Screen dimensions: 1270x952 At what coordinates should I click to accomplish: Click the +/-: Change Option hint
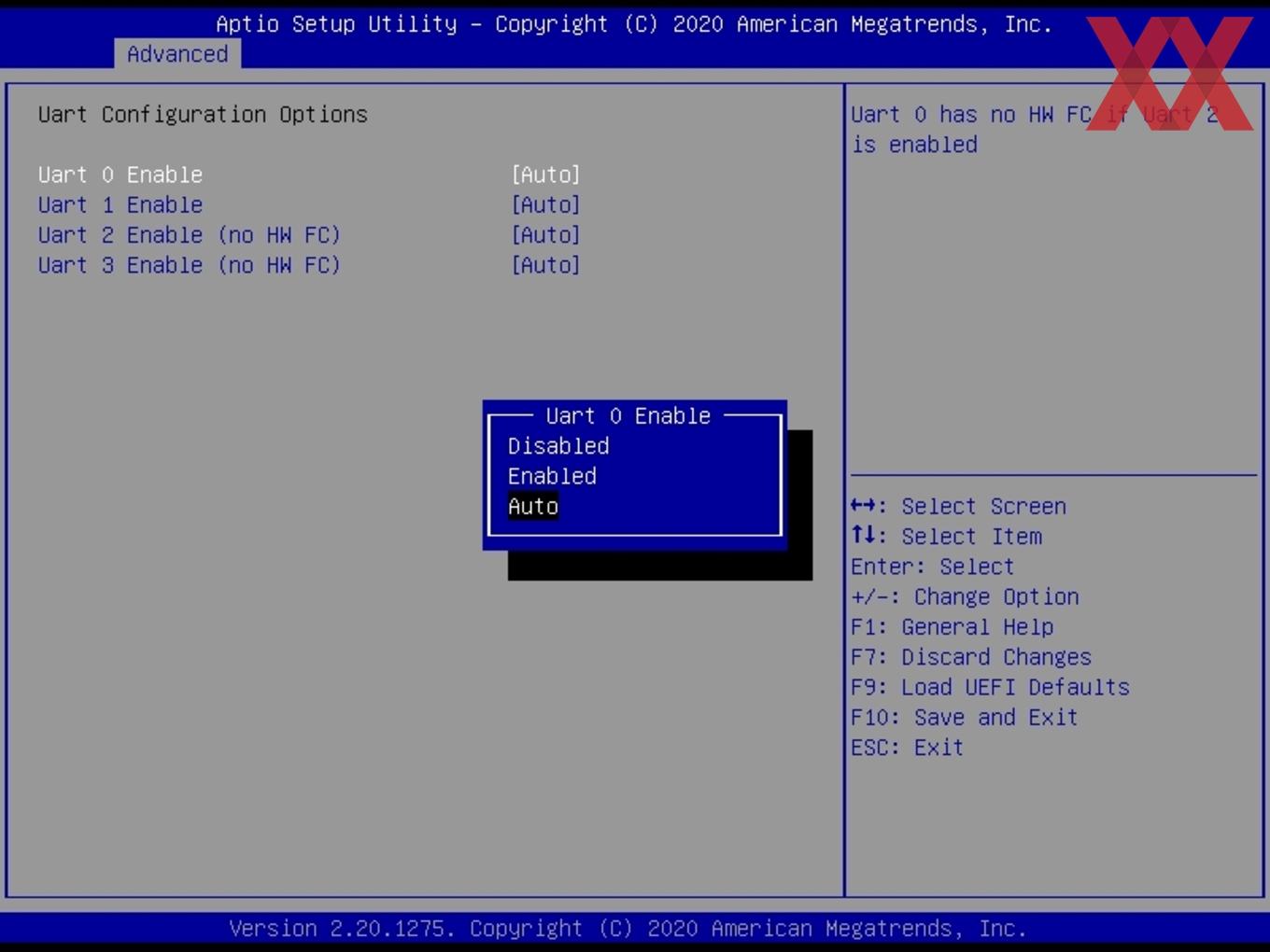[965, 596]
